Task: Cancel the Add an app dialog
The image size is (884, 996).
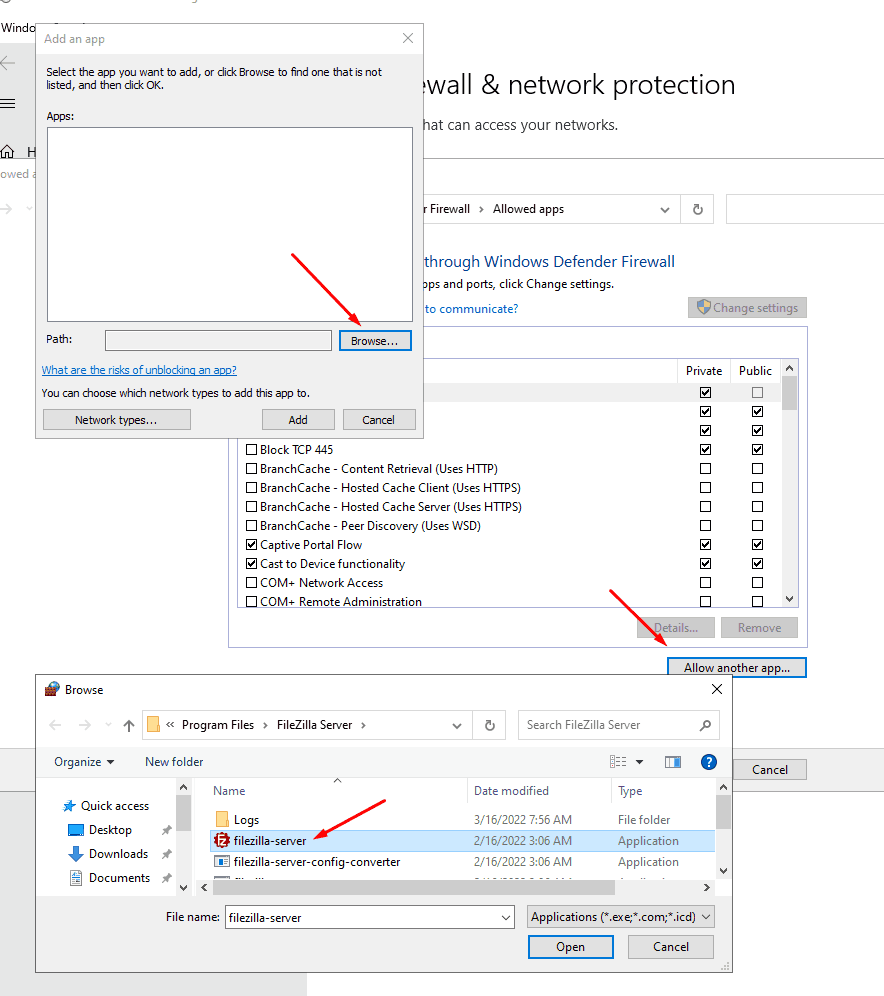Action: (378, 420)
